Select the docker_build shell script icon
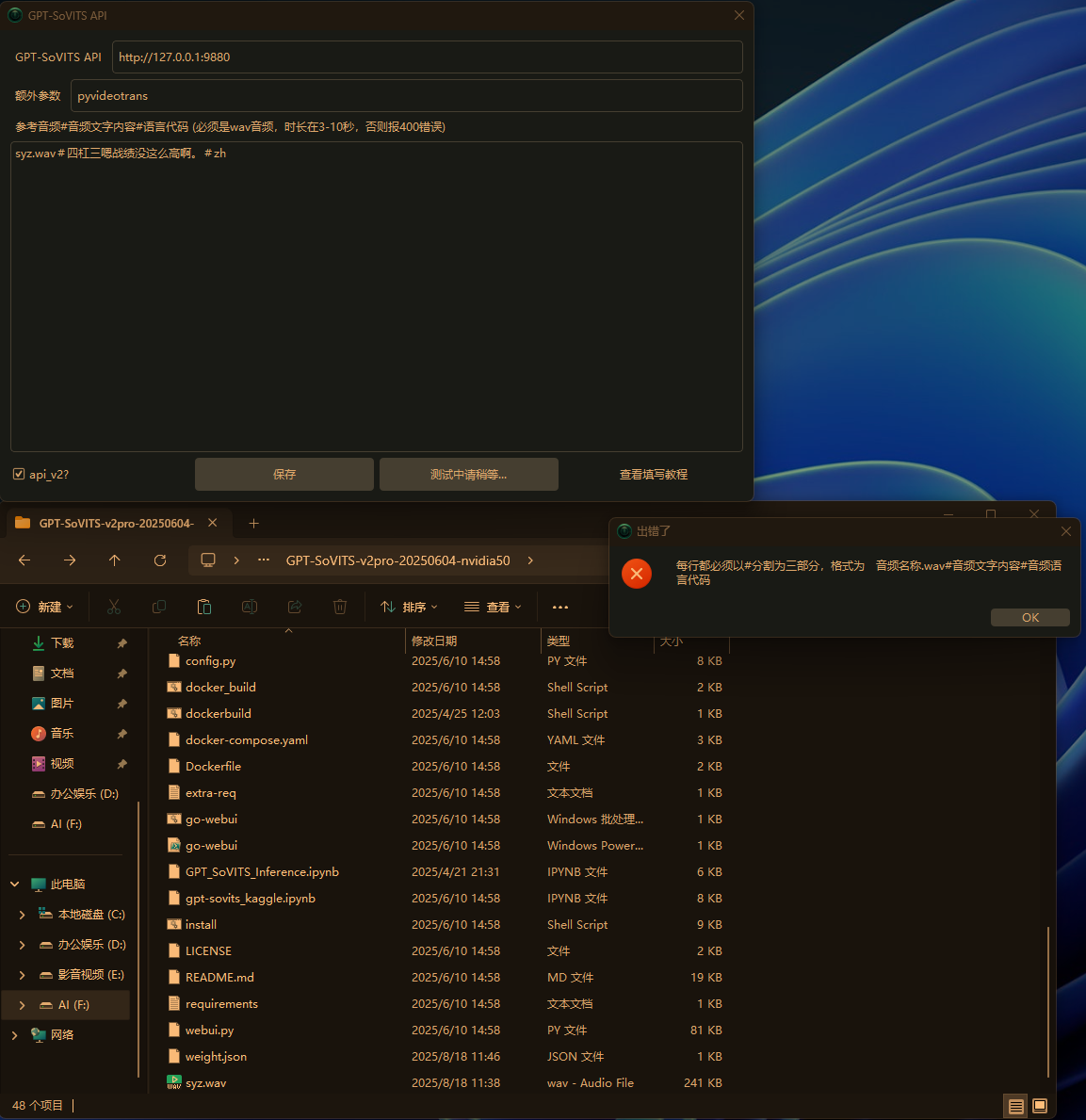Viewport: 1086px width, 1120px height. click(173, 687)
